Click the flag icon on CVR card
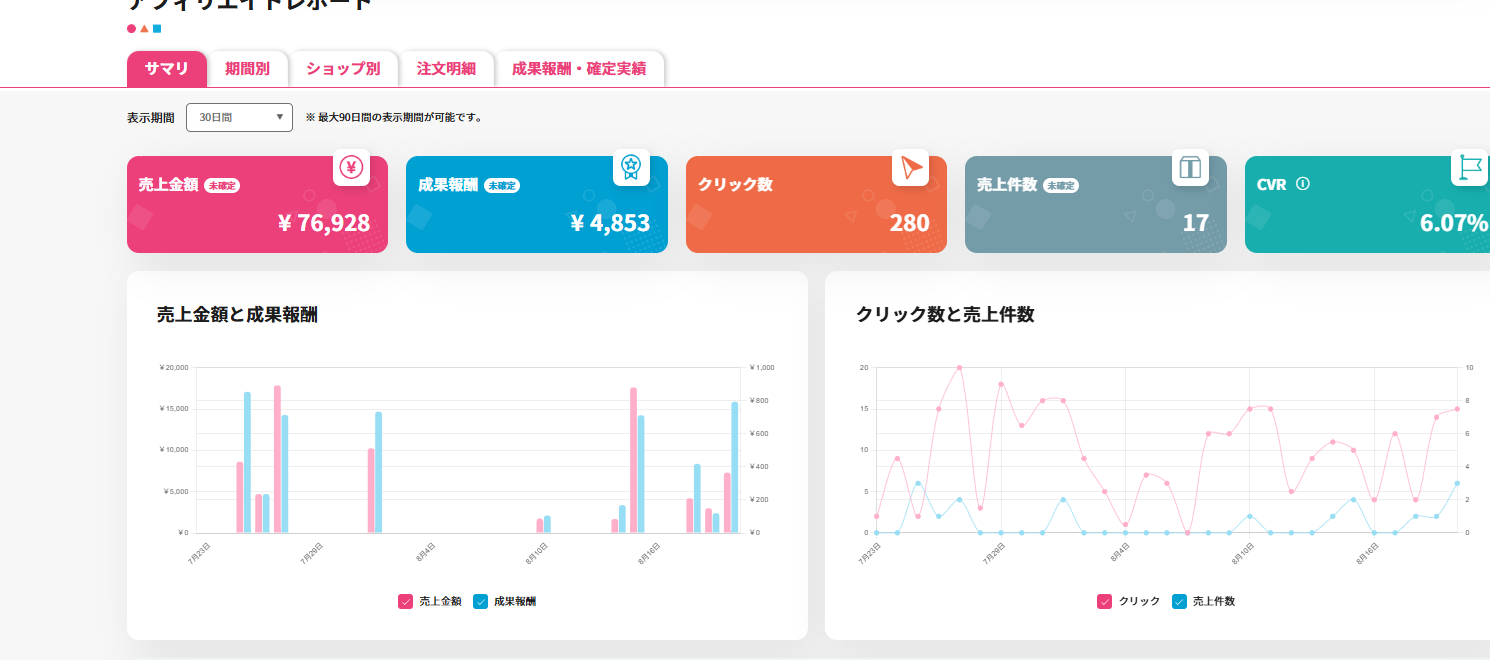Screen dimensions: 1490x660 [1469, 167]
